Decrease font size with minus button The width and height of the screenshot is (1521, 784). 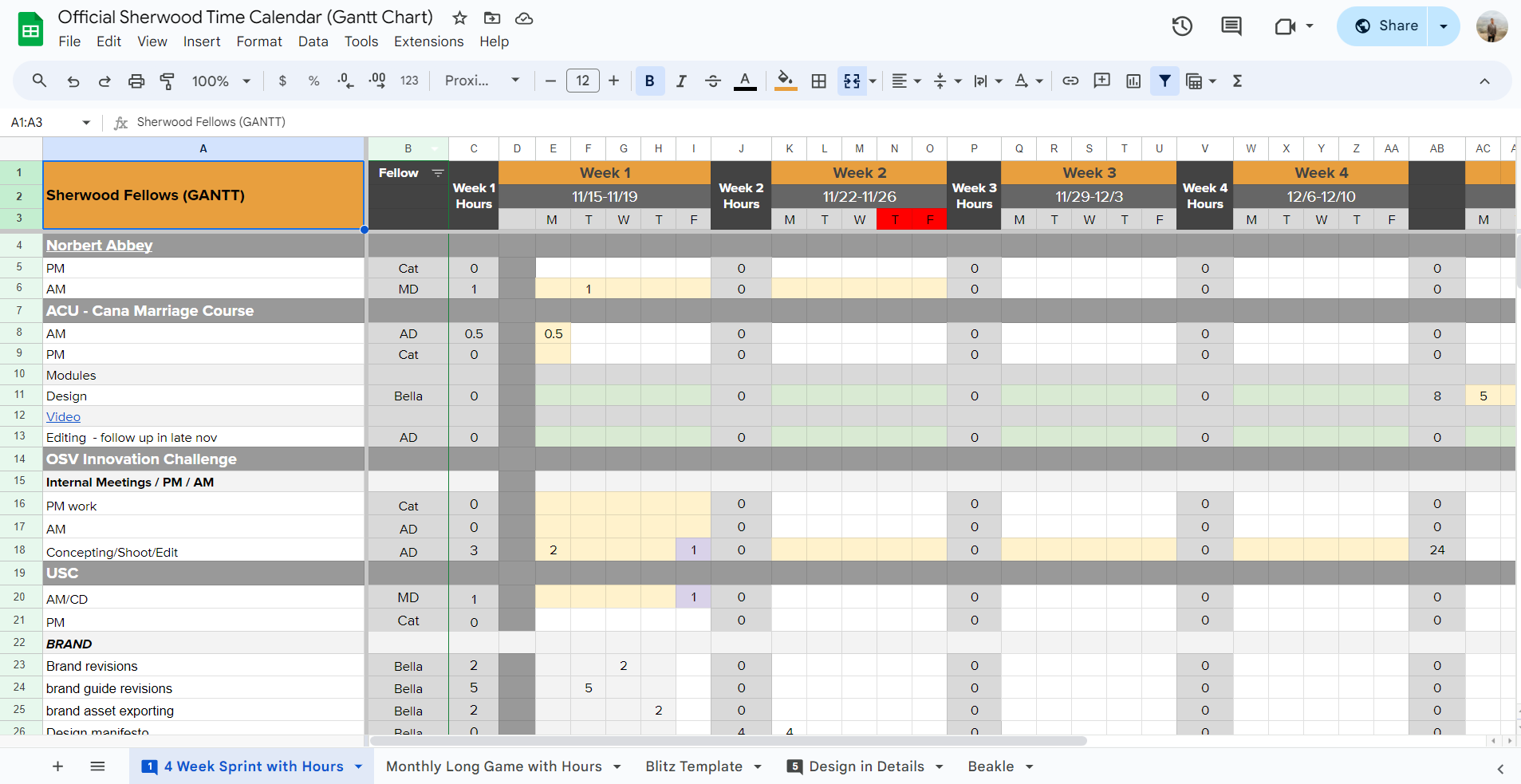coord(550,81)
